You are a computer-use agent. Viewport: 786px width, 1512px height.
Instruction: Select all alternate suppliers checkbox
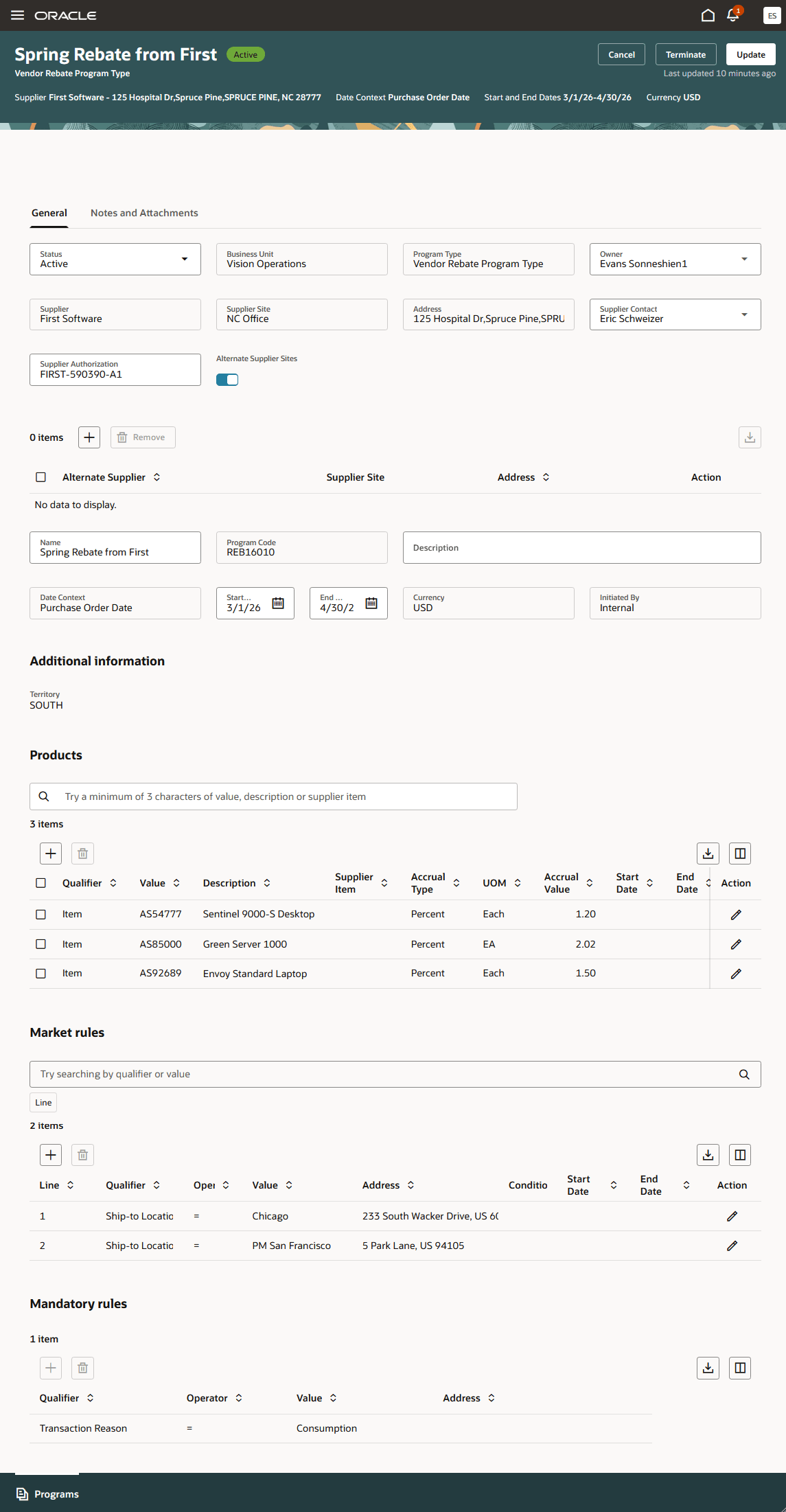tap(41, 477)
